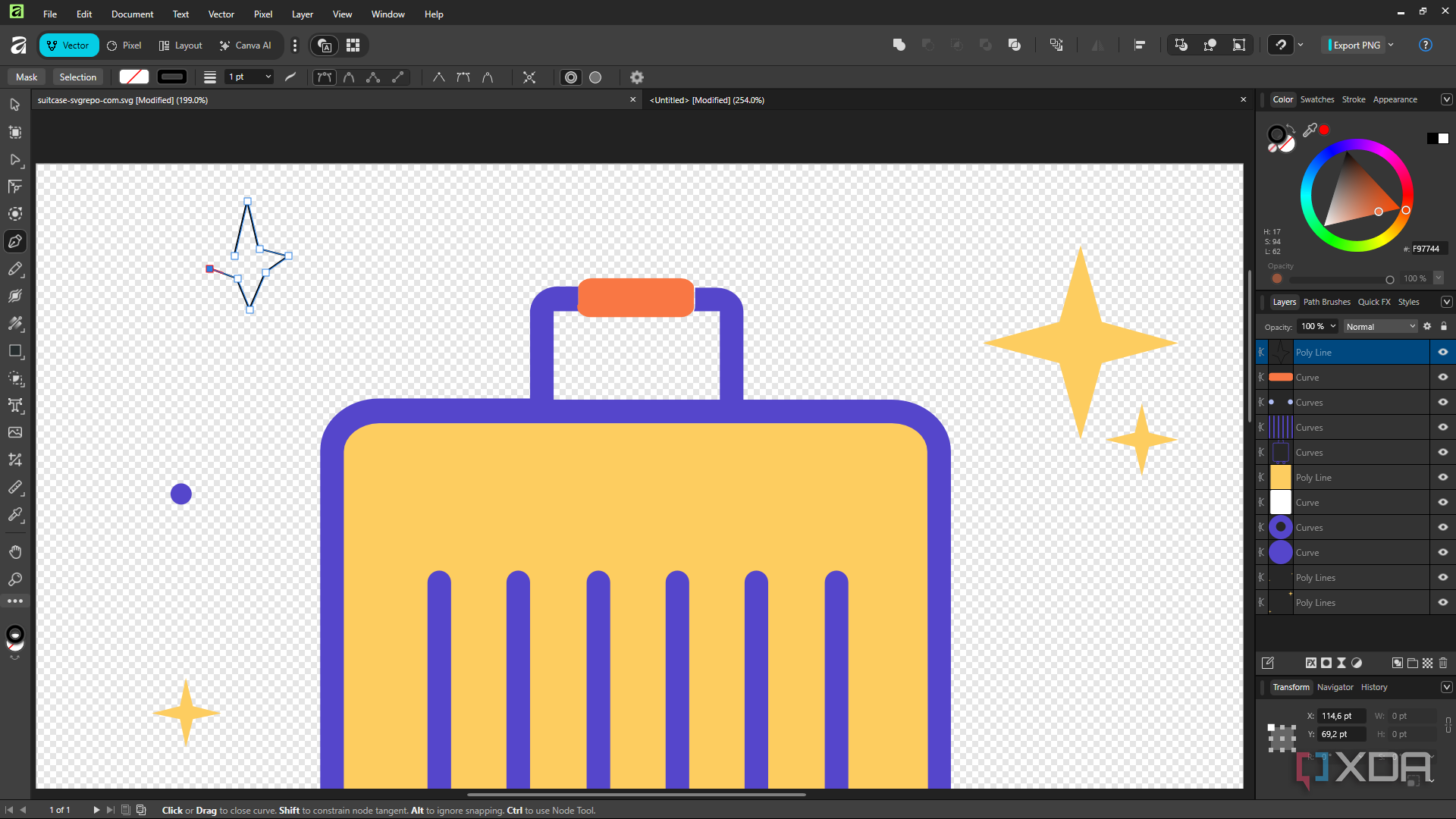Open the Vector menu
The width and height of the screenshot is (1456, 819).
pos(221,14)
